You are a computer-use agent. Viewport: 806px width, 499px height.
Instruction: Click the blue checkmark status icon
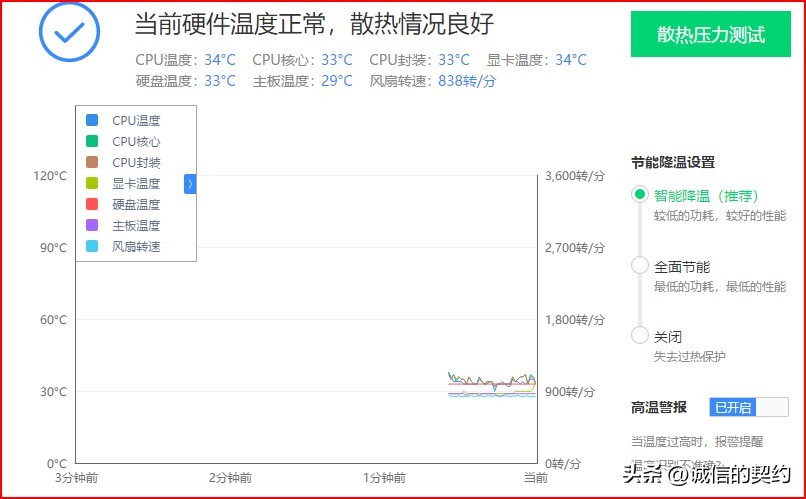point(69,32)
